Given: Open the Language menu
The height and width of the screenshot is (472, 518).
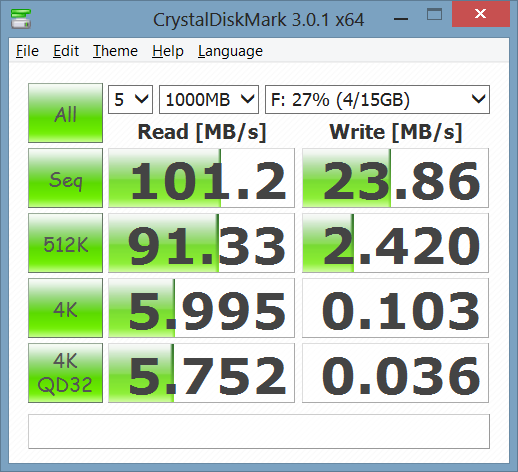Looking at the screenshot, I should [230, 51].
